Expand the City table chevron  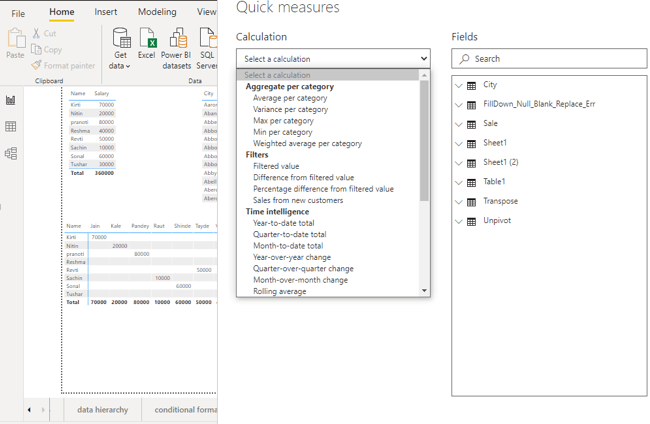[458, 86]
